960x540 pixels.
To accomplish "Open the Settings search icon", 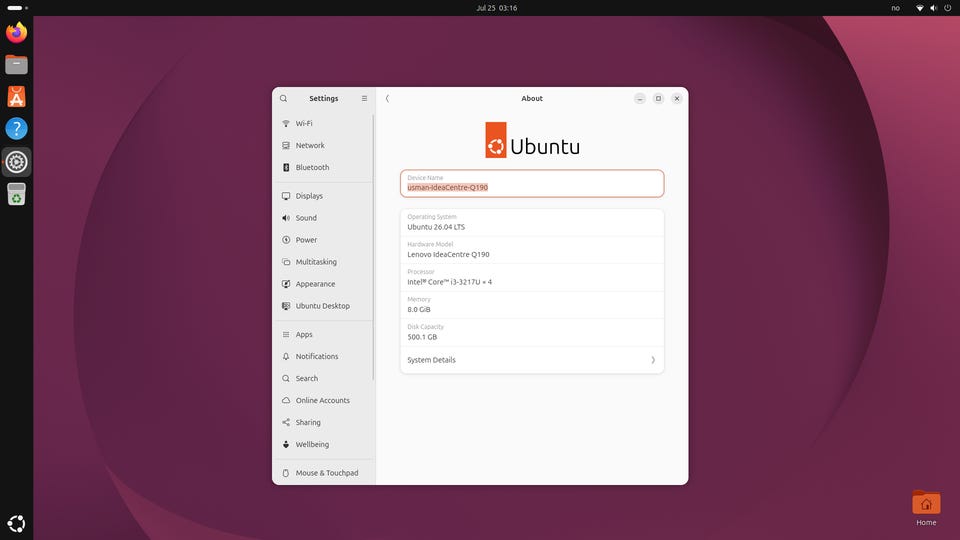I will click(283, 99).
